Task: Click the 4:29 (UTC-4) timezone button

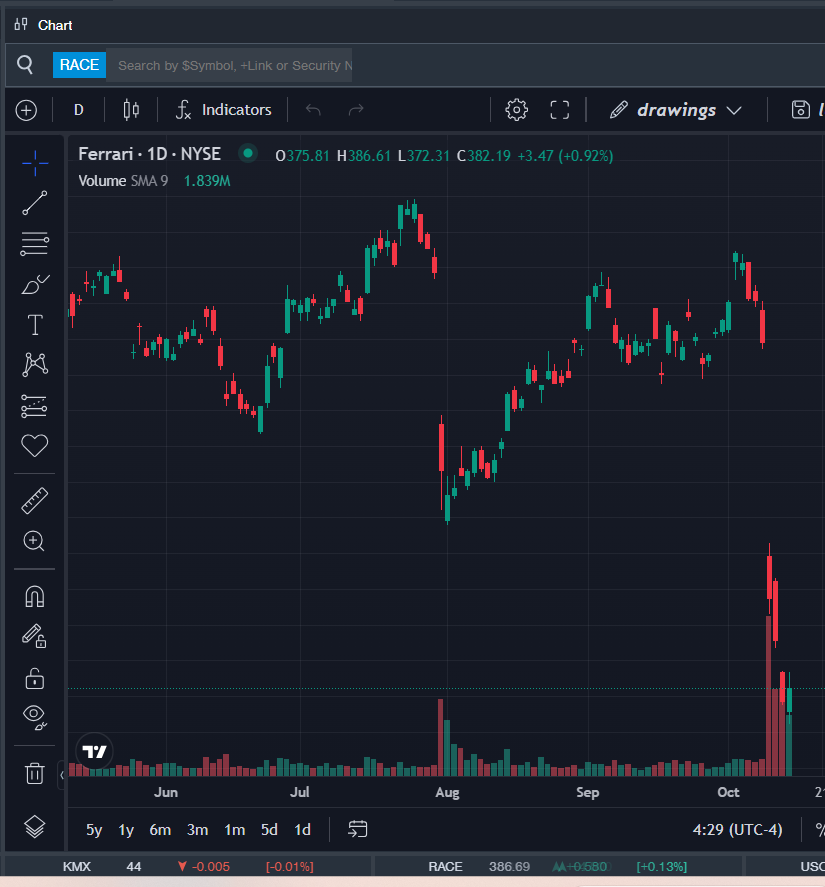Action: [x=737, y=830]
